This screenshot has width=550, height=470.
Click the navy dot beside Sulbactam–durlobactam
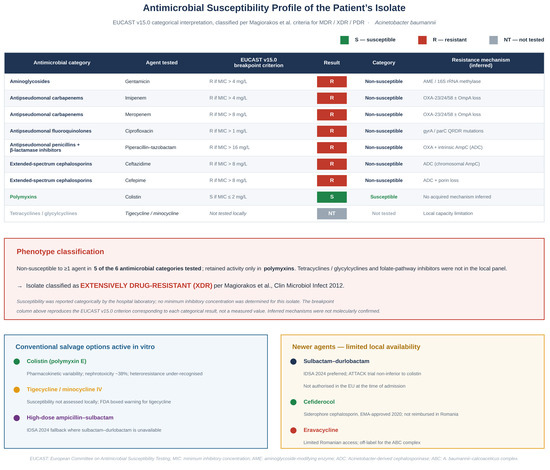pos(293,361)
